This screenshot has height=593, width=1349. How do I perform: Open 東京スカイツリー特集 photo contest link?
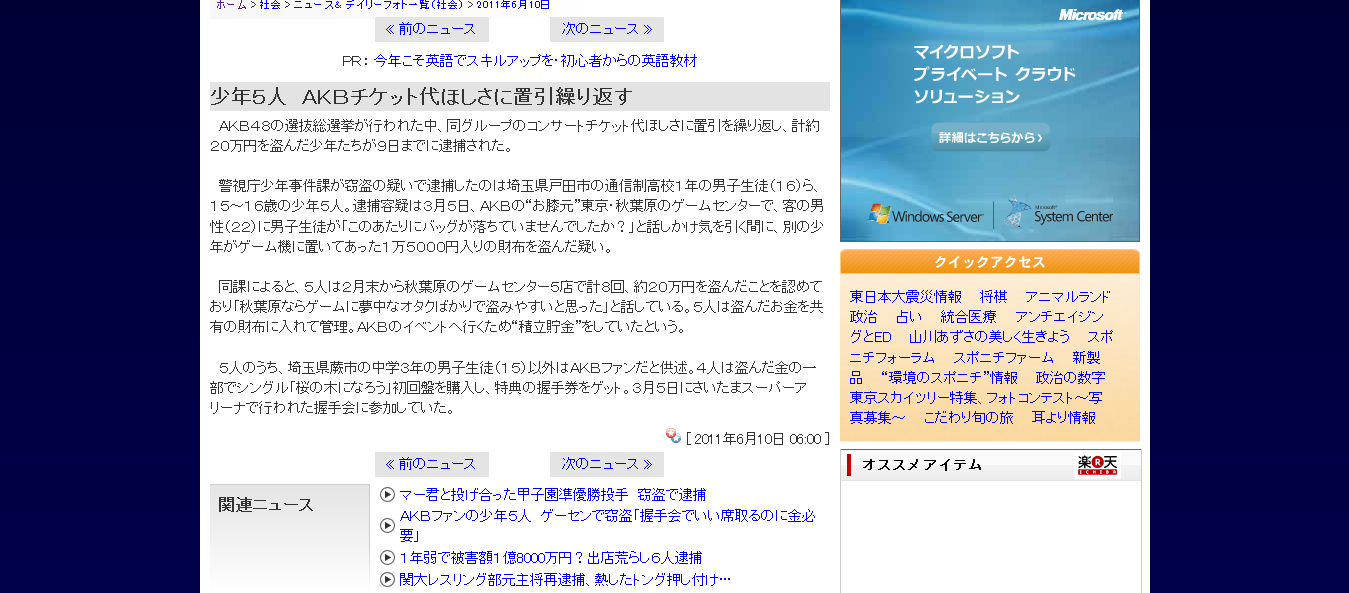(x=977, y=407)
